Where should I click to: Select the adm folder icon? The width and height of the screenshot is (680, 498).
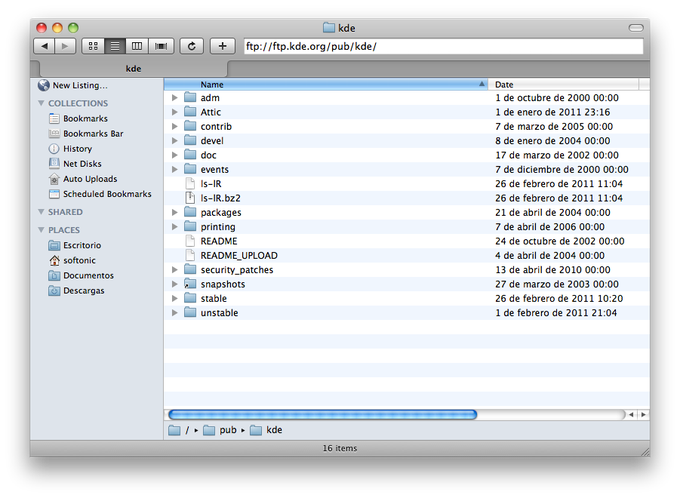190,97
